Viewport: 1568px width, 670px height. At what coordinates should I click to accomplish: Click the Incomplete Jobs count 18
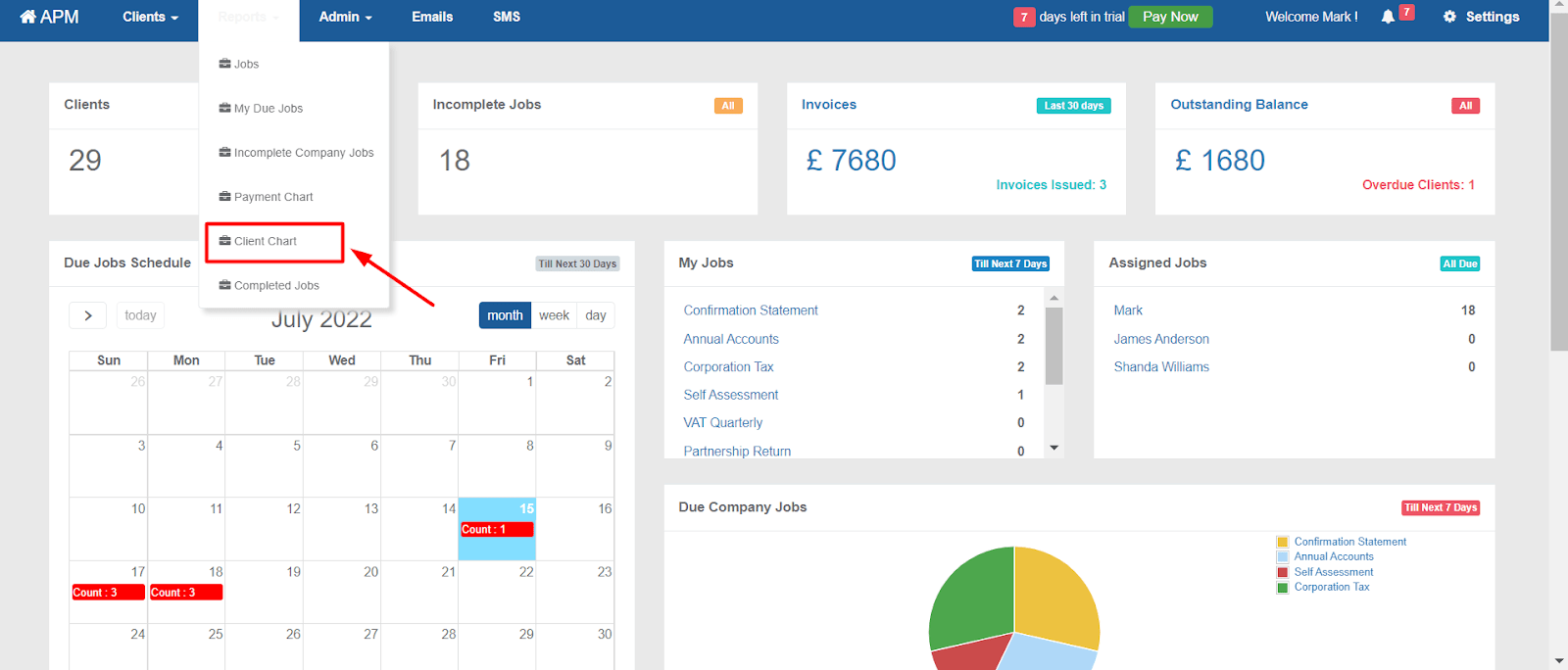455,161
